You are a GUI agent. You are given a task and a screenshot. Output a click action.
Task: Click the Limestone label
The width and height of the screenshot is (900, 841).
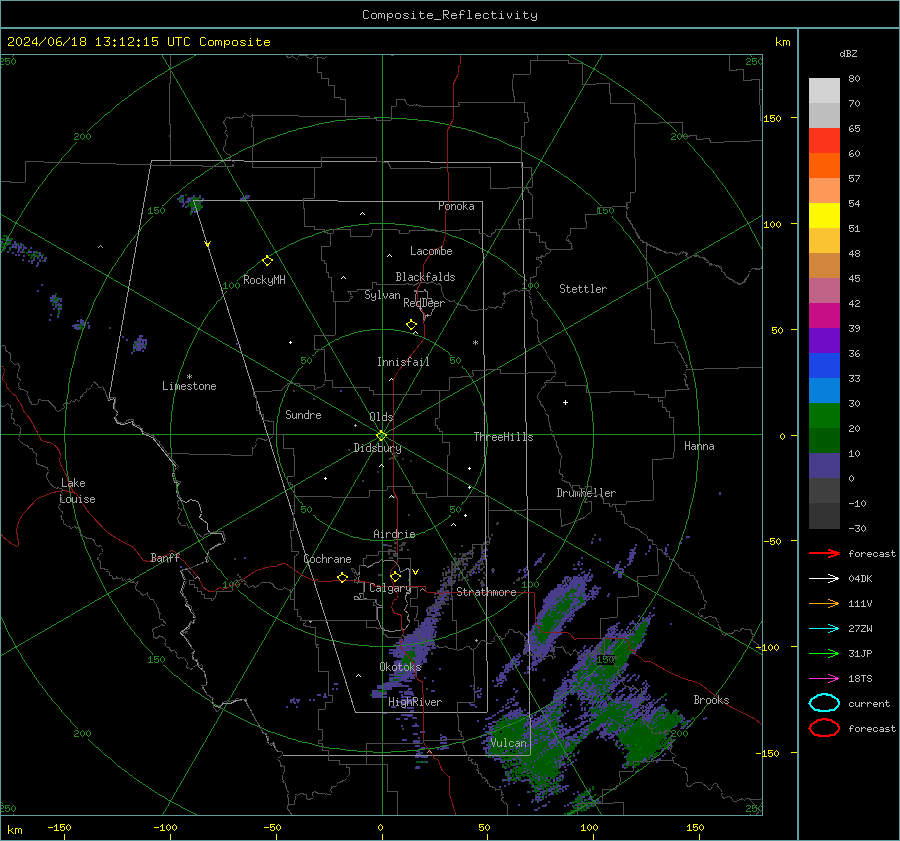189,386
